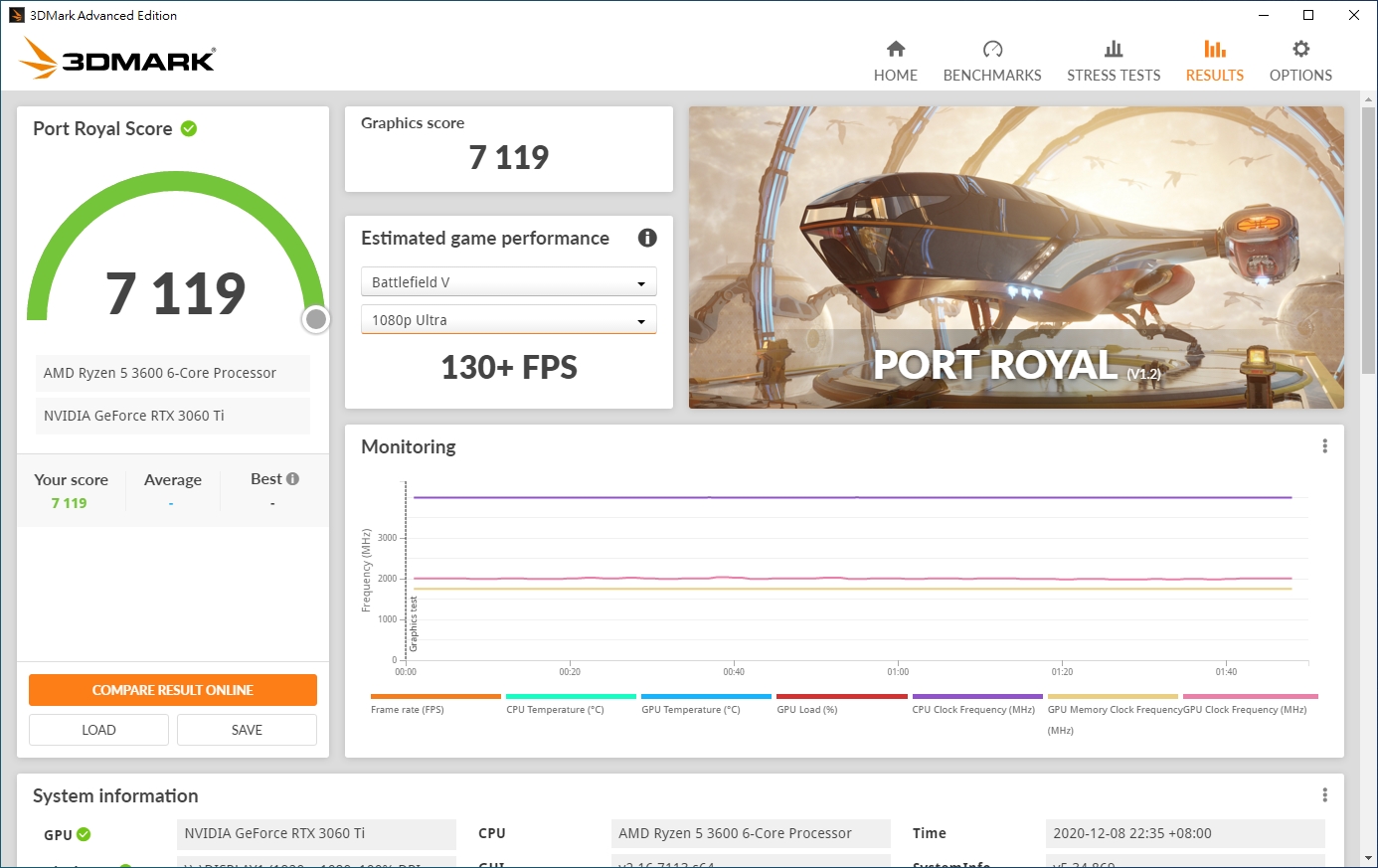This screenshot has width=1378, height=868.
Task: Click the AMD Ryzen 5 3600 field in score panel
Action: click(x=173, y=373)
